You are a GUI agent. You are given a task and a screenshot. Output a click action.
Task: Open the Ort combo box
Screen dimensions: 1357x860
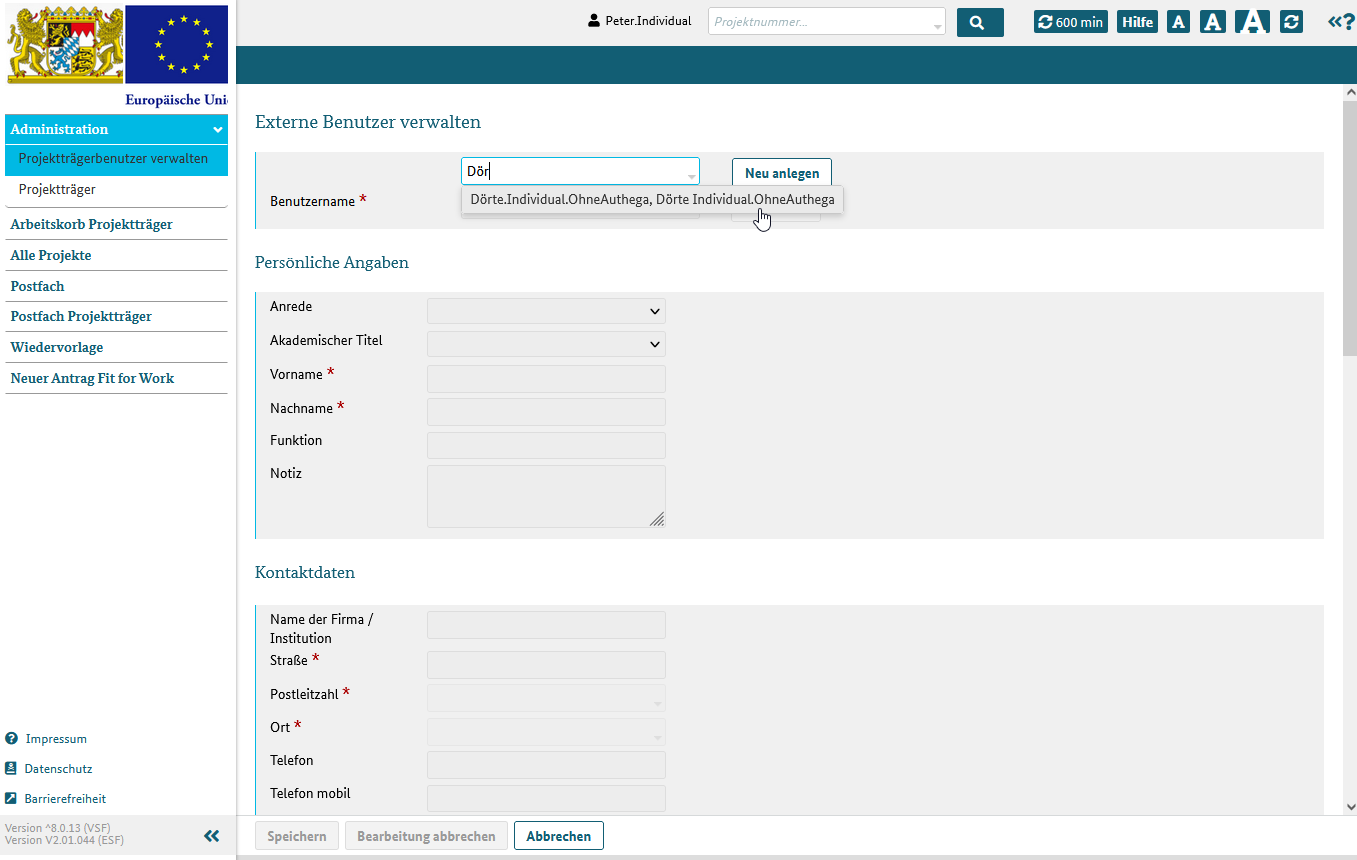coord(546,732)
